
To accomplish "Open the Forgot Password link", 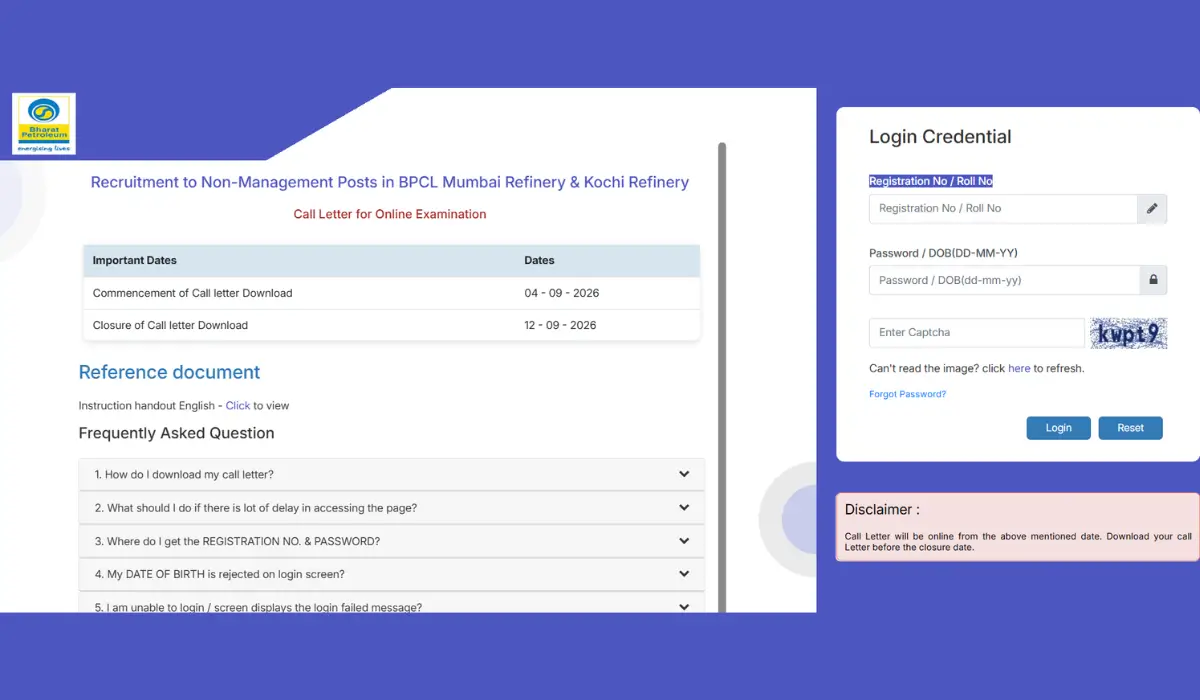I will coord(907,394).
